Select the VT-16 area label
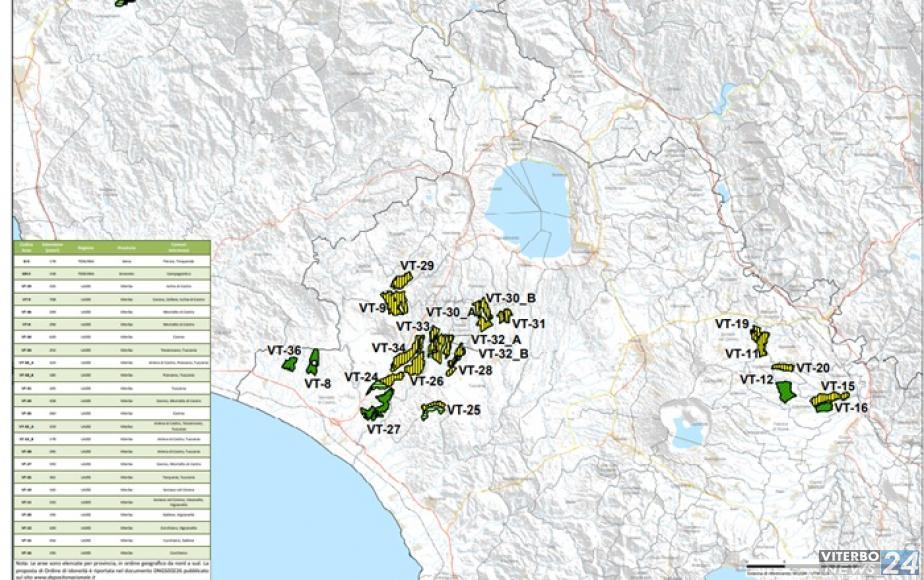 851,407
